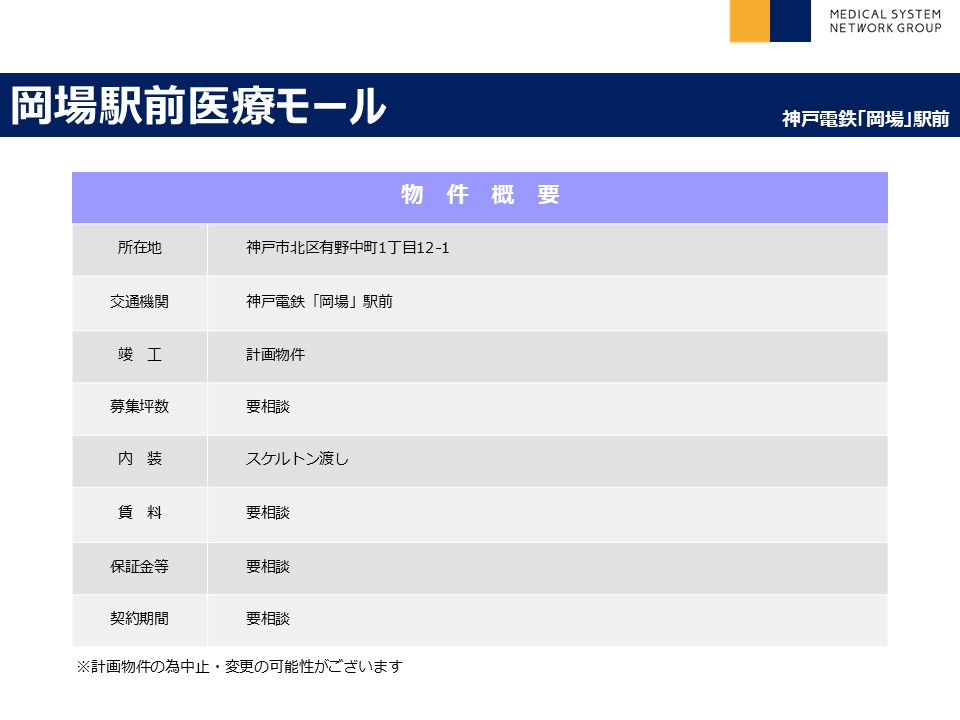Viewport: 960px width, 720px height.
Task: Click the footnote '※計画物件の為中止・変更の可能性がございます'
Action: point(239,666)
